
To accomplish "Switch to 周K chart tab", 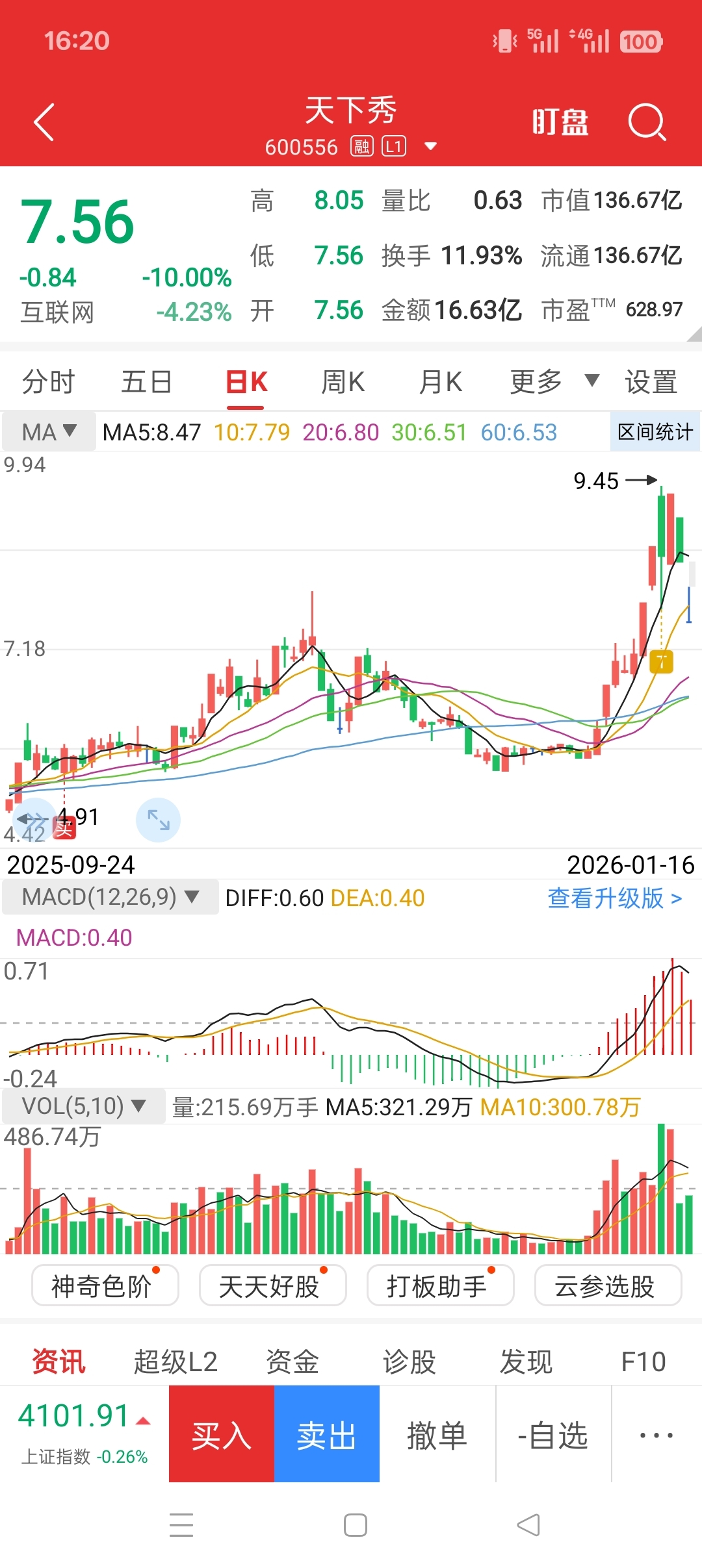I will [343, 382].
